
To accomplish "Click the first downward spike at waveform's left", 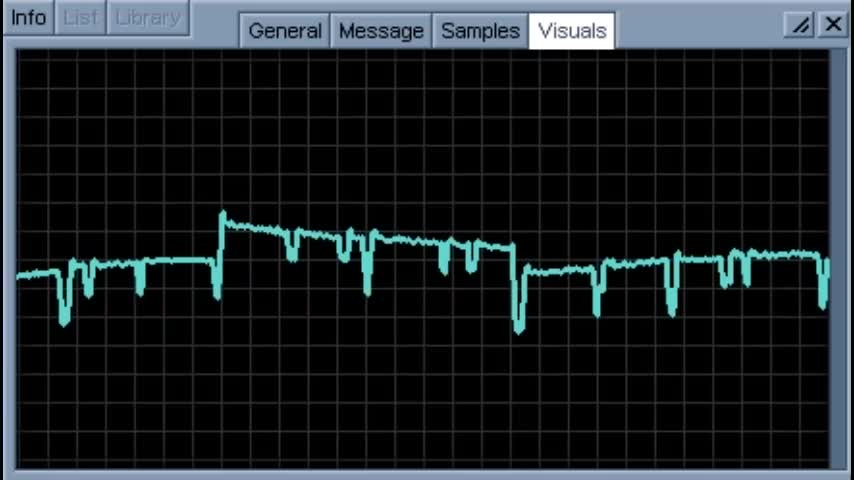I will tap(65, 318).
